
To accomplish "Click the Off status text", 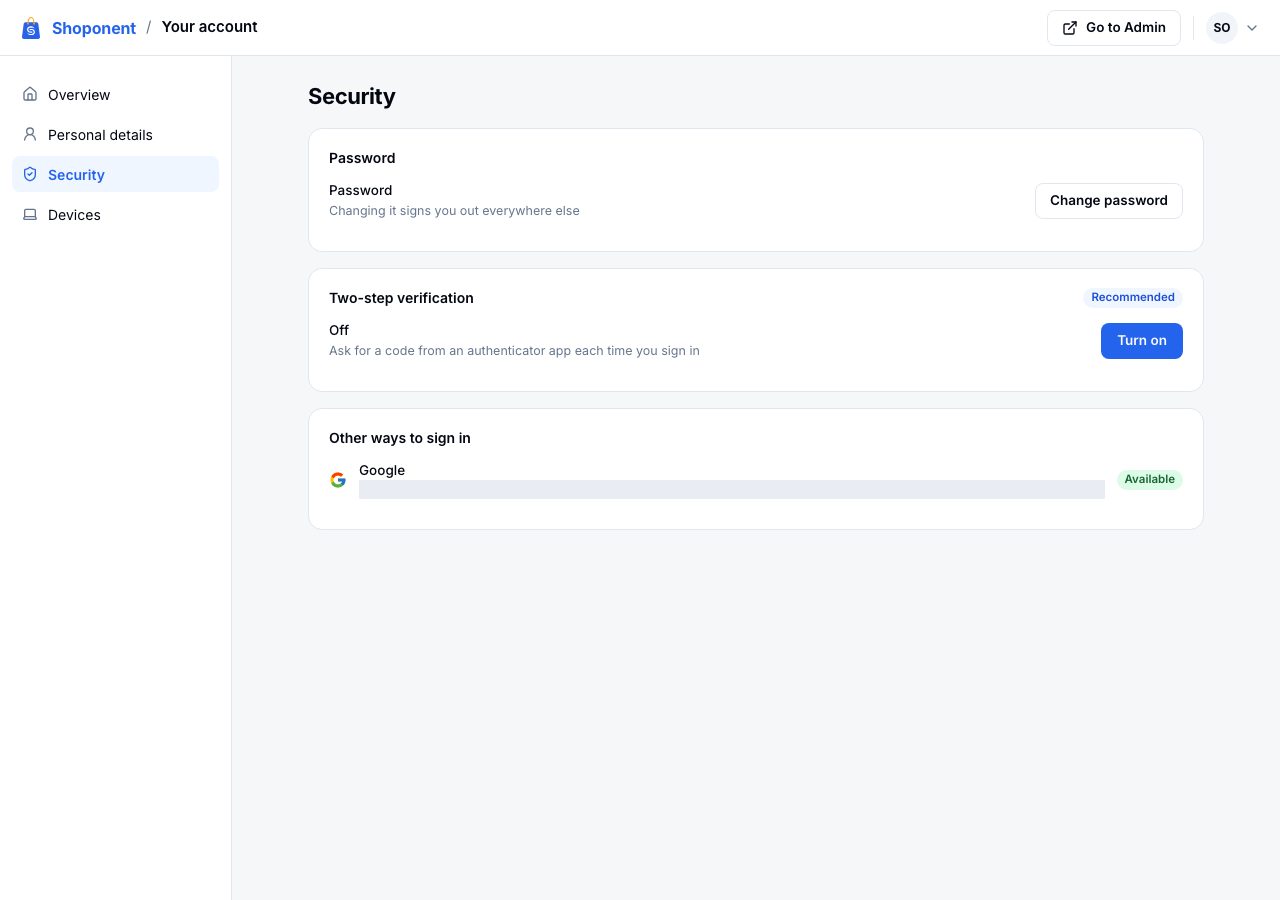I will (339, 330).
